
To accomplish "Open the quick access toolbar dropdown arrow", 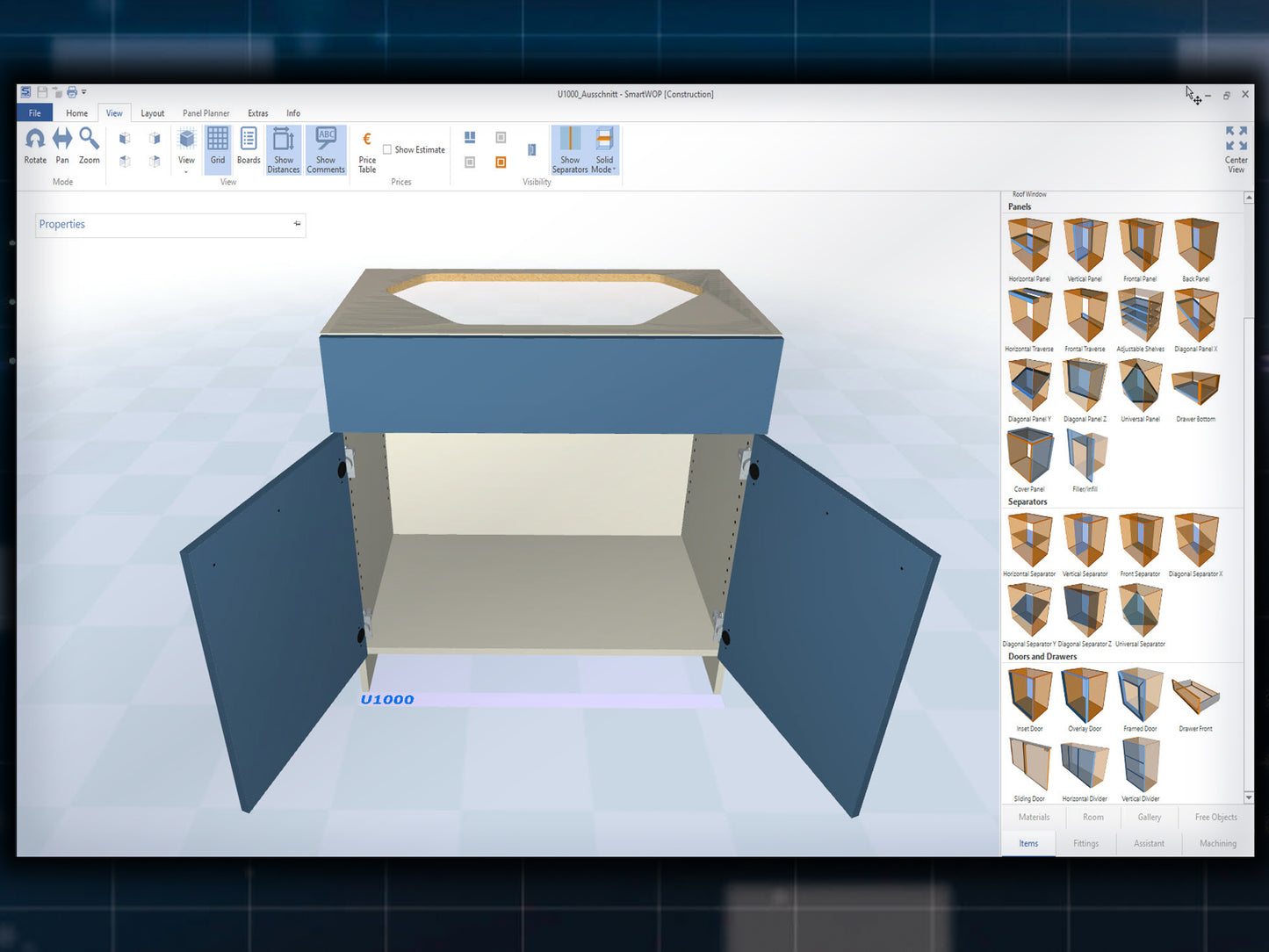I will (84, 92).
